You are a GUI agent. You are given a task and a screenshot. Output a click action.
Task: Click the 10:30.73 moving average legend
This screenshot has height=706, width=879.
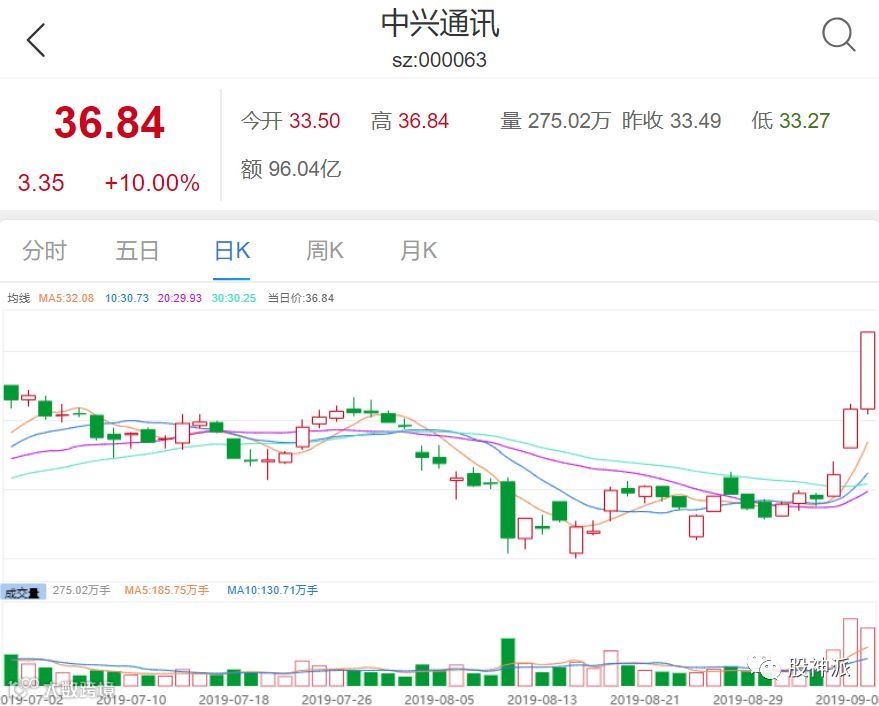(x=127, y=298)
